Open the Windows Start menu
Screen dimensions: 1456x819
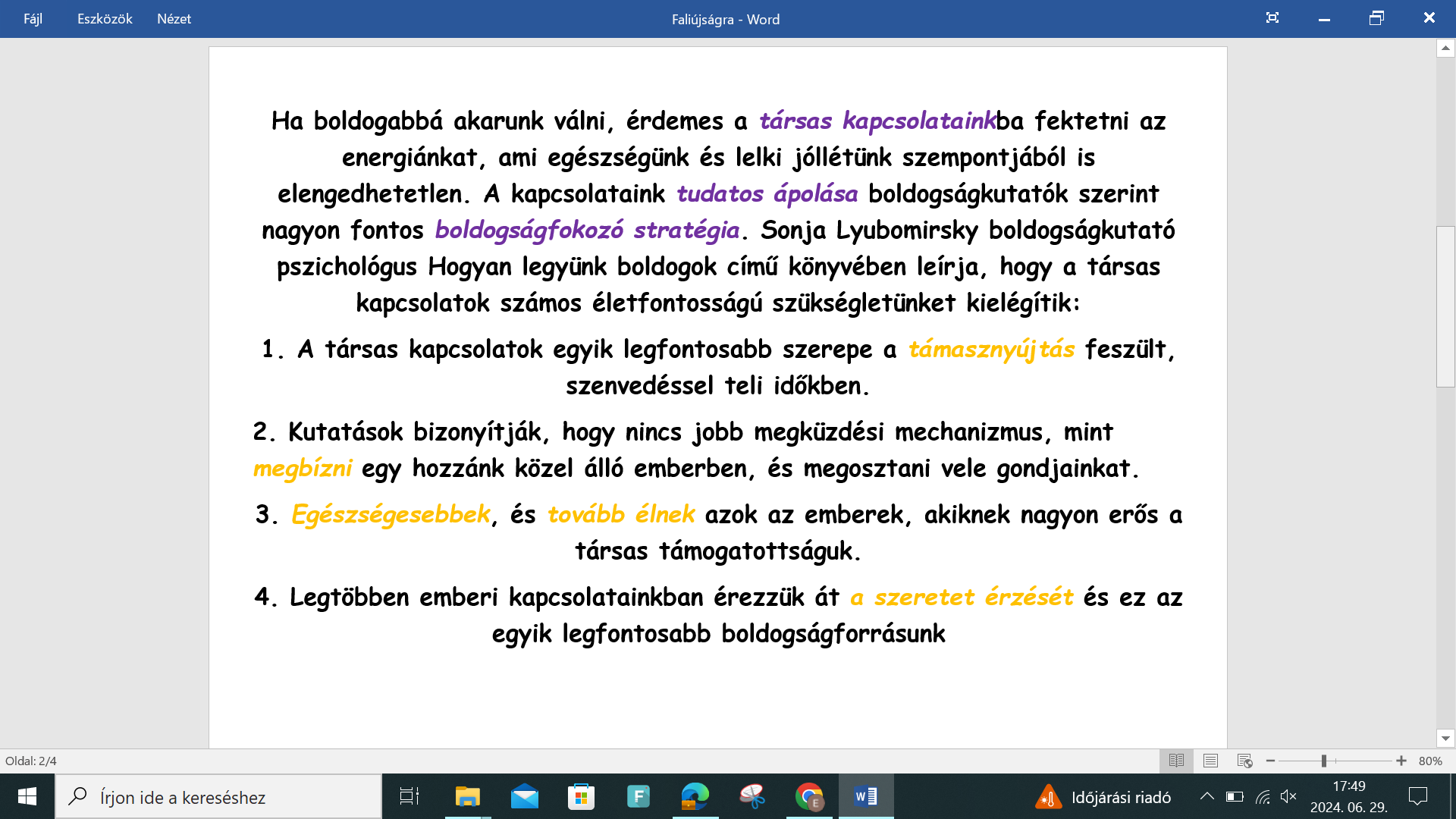(27, 796)
